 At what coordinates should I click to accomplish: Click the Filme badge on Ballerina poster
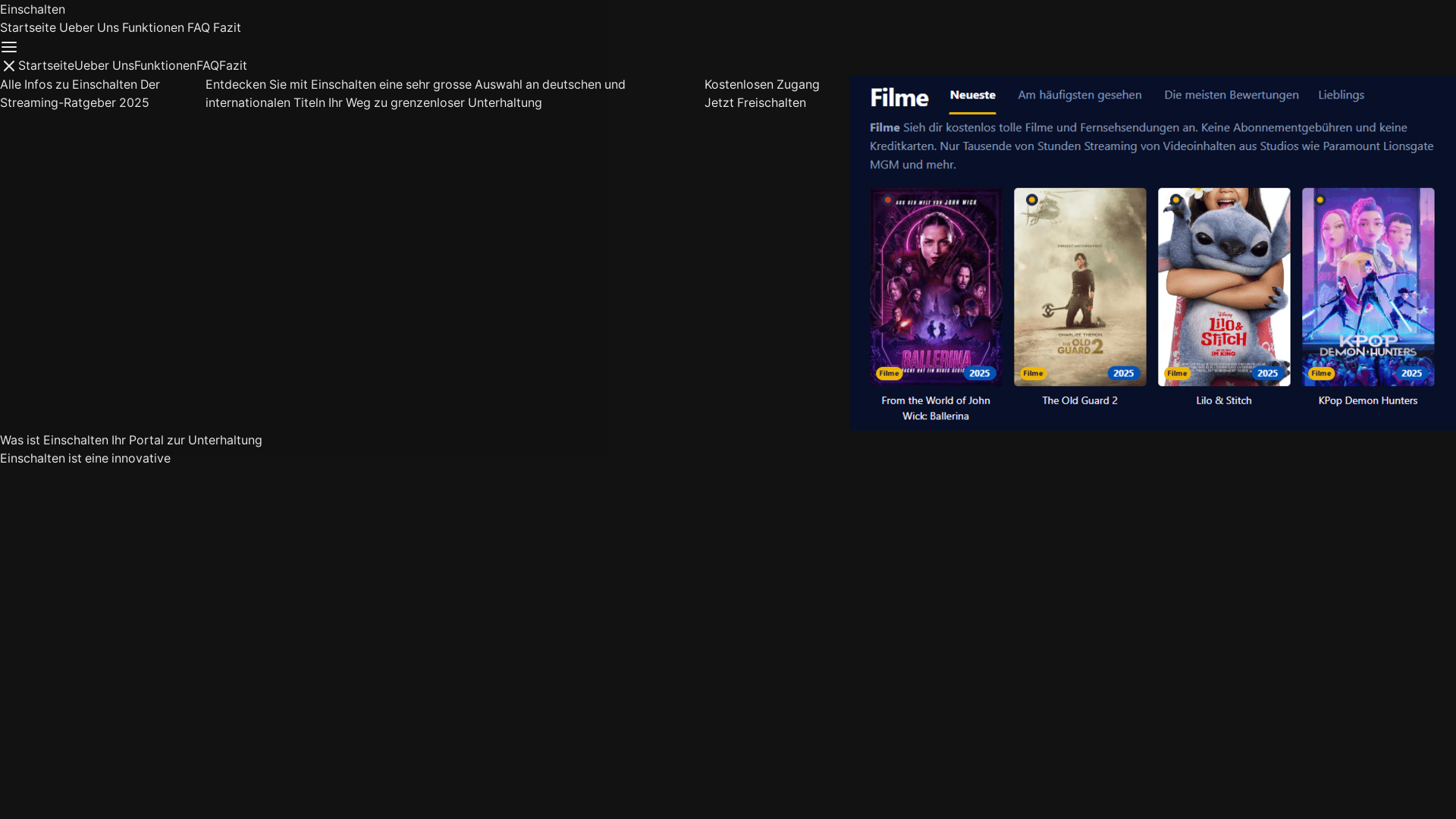[x=889, y=373]
